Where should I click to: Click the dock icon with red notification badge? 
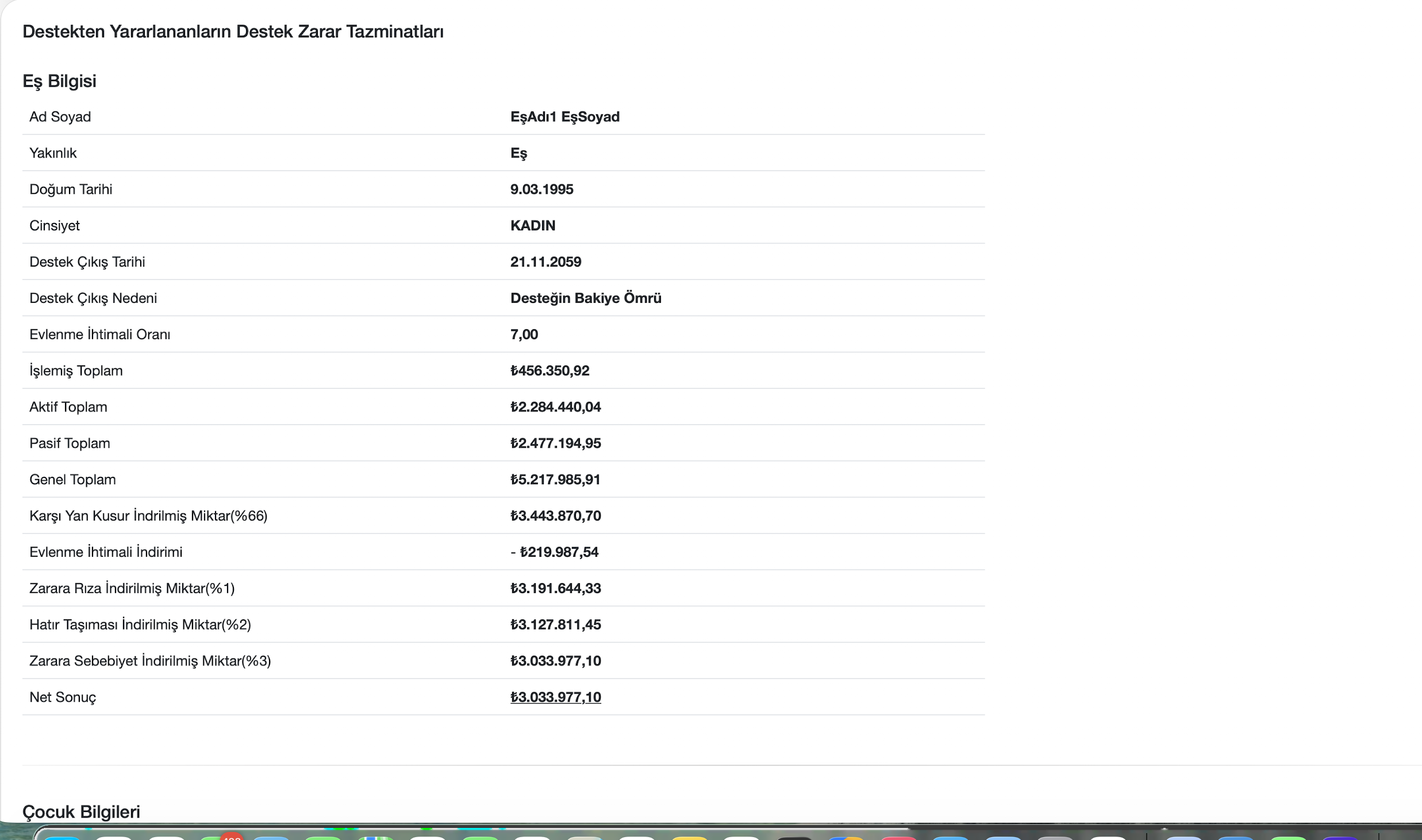pyautogui.click(x=218, y=838)
